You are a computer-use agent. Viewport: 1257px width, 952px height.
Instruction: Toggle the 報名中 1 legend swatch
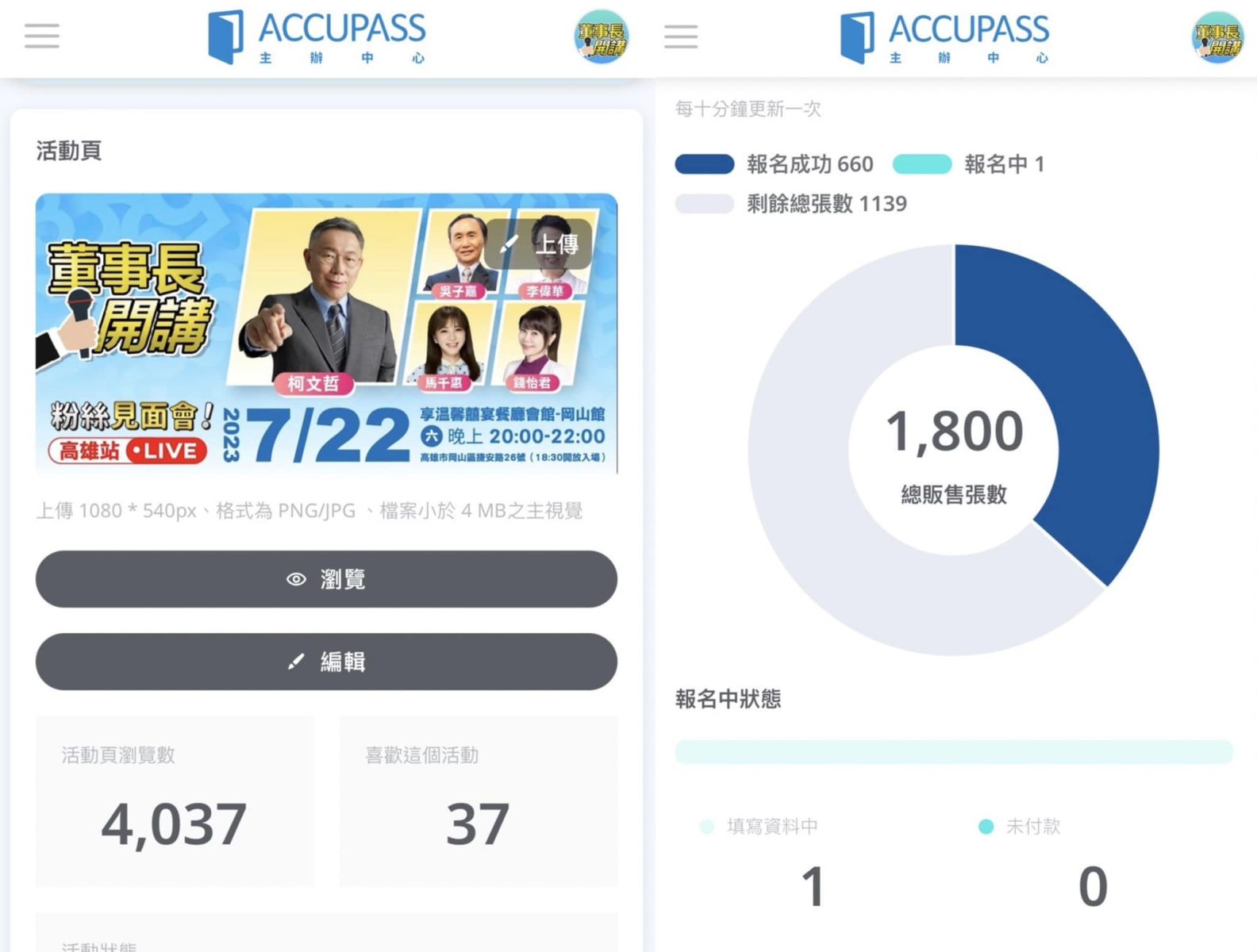(x=922, y=164)
